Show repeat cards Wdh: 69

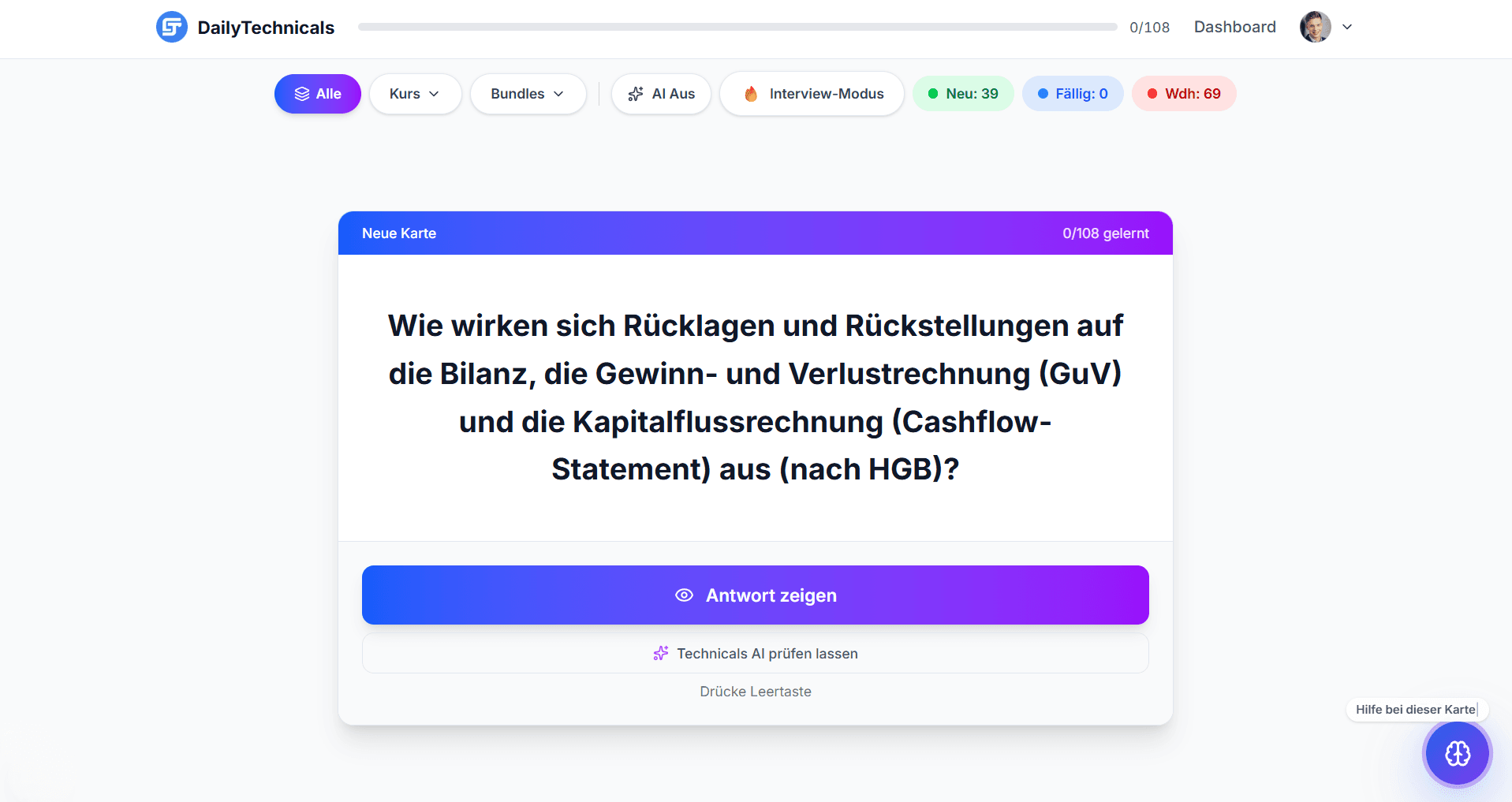pyautogui.click(x=1184, y=94)
